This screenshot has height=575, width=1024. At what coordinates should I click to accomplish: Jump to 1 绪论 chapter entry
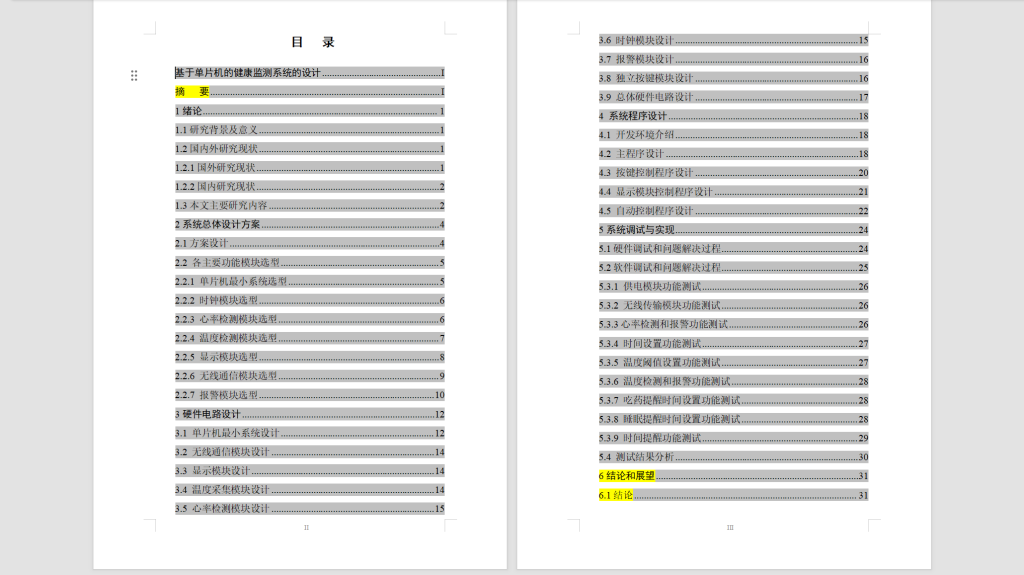pyautogui.click(x=189, y=111)
